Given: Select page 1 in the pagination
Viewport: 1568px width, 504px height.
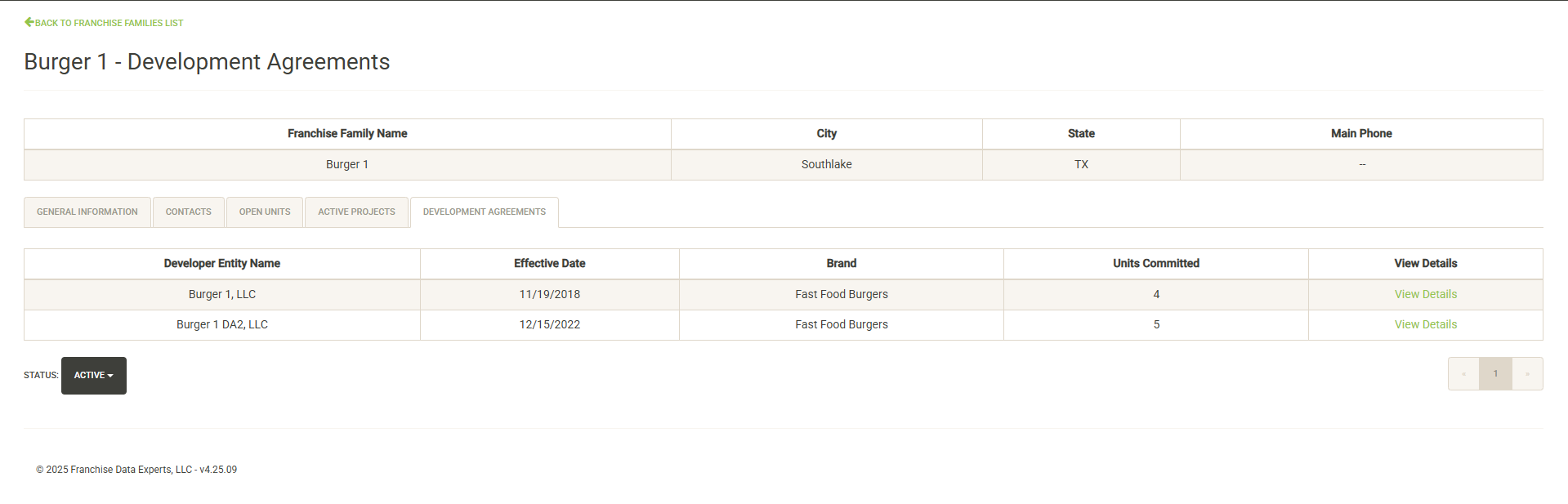Looking at the screenshot, I should pos(1495,374).
